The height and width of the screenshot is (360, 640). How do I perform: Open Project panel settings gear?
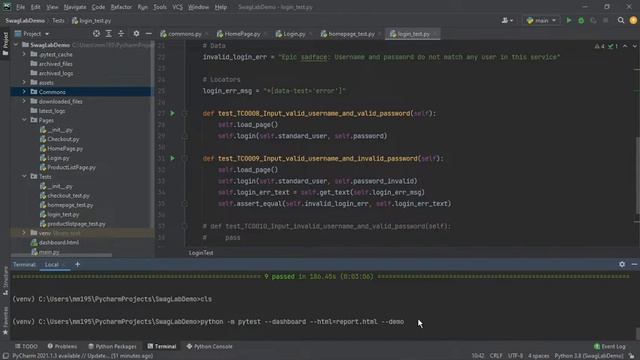pyautogui.click(x=136, y=34)
